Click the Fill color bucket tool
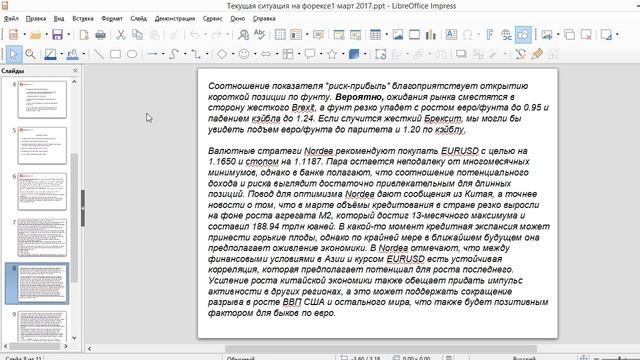This screenshot has height=360, width=640. [73, 54]
